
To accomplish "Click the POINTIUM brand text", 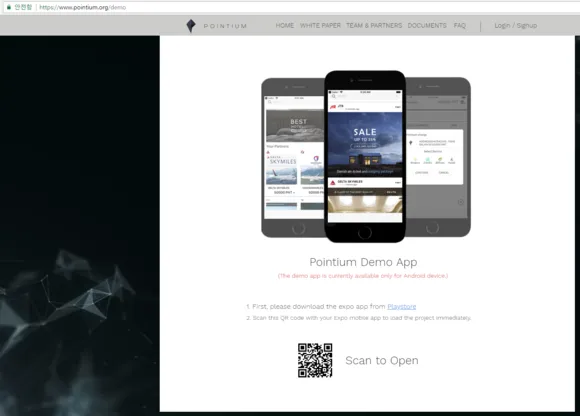I will (225, 26).
